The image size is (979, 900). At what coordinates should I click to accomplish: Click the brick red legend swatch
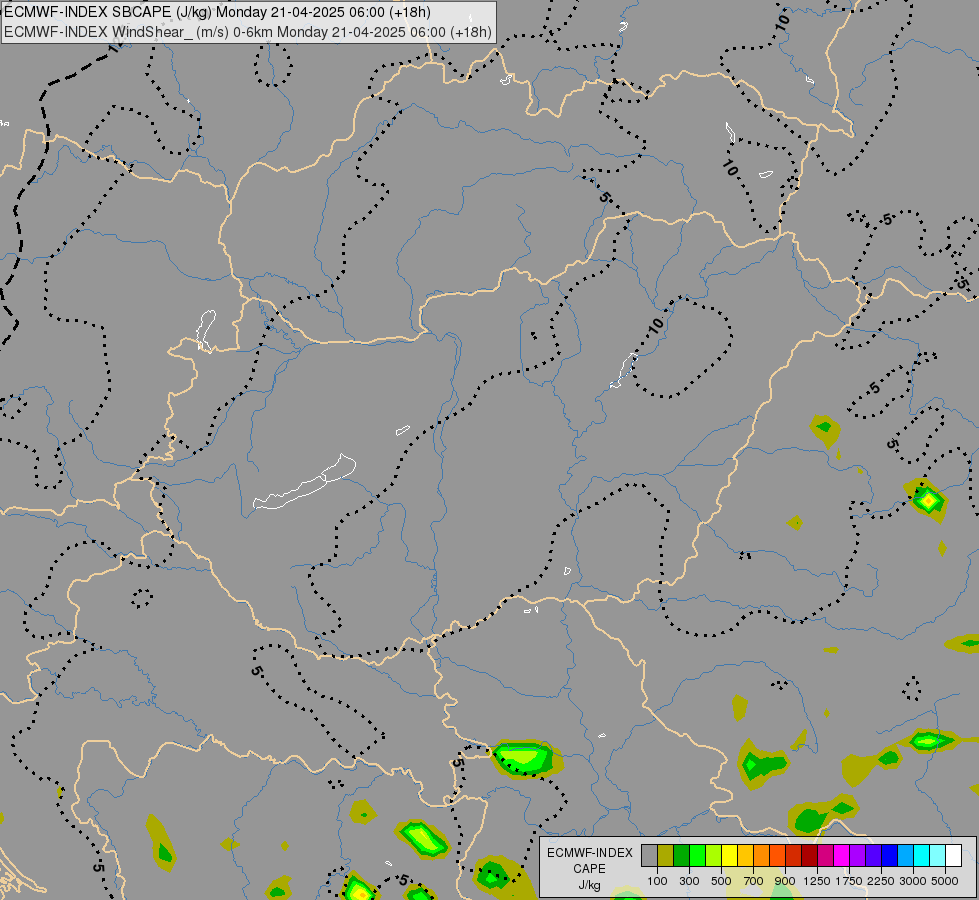coord(794,856)
